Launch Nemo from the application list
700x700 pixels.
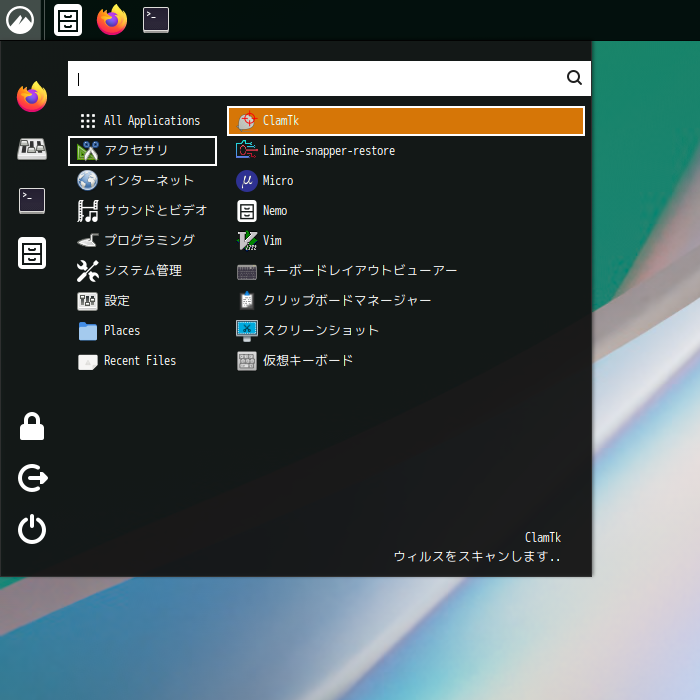tap(406, 211)
